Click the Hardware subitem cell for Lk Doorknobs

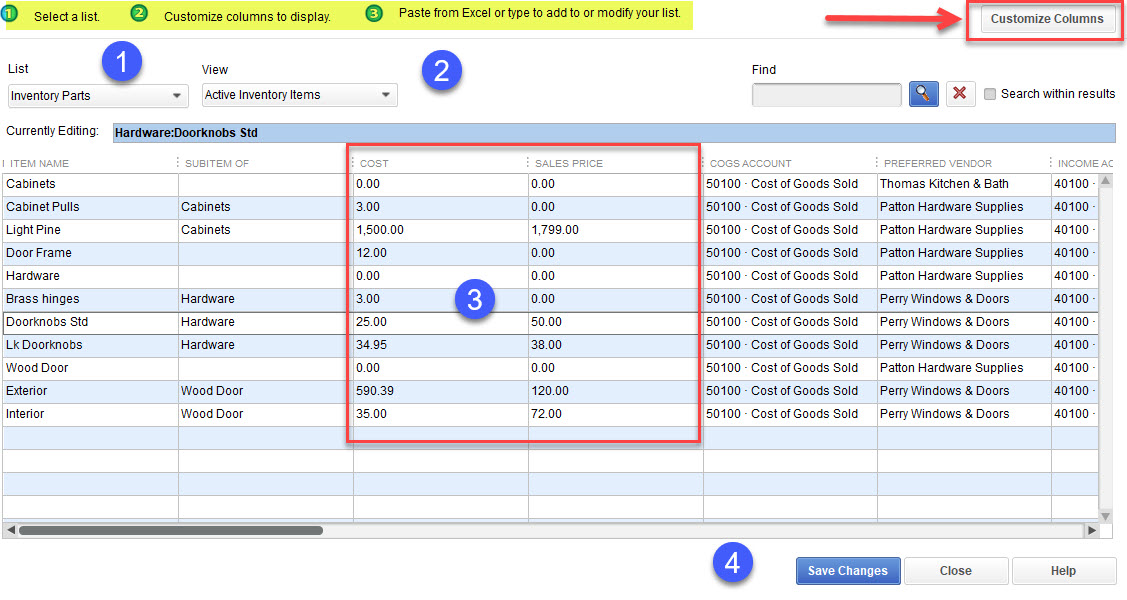coord(266,345)
